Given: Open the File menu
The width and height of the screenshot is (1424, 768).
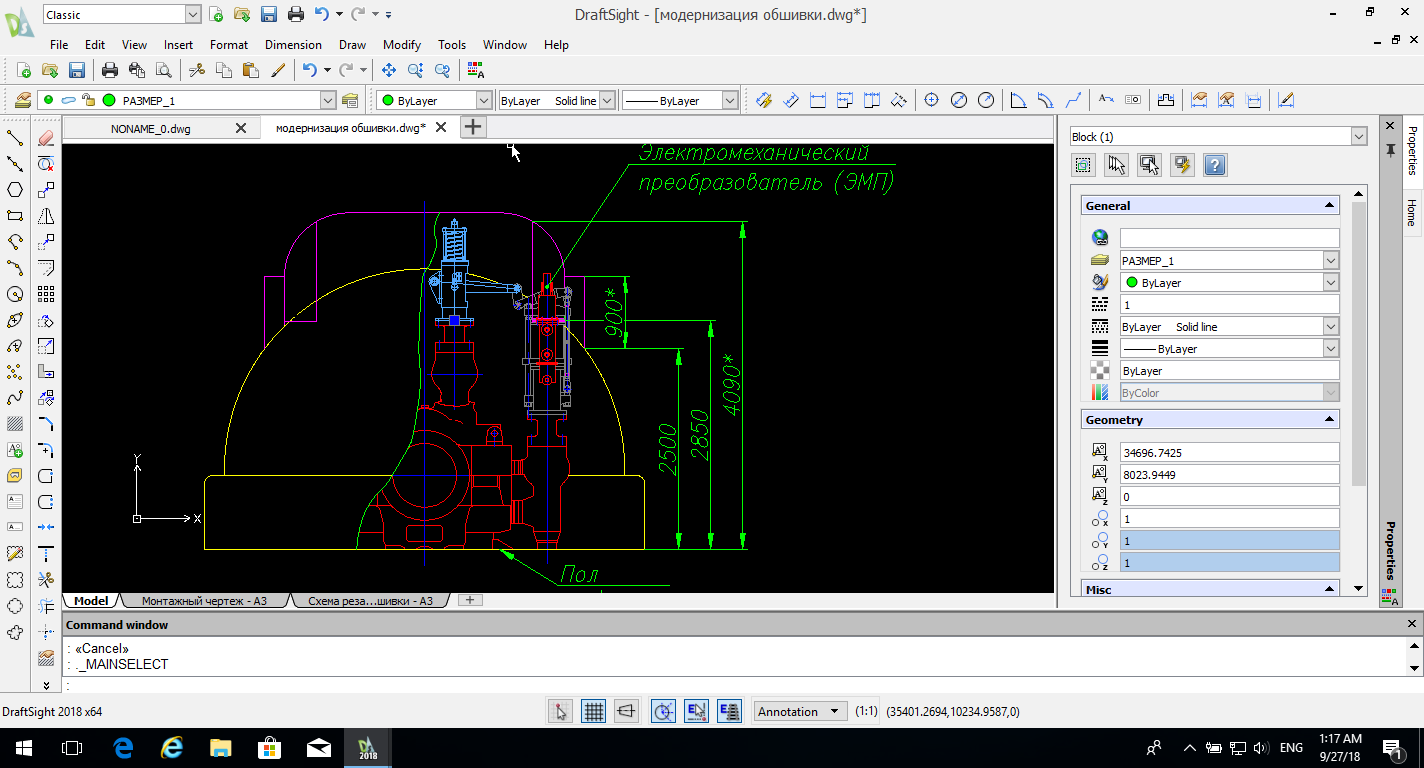Looking at the screenshot, I should 59,44.
